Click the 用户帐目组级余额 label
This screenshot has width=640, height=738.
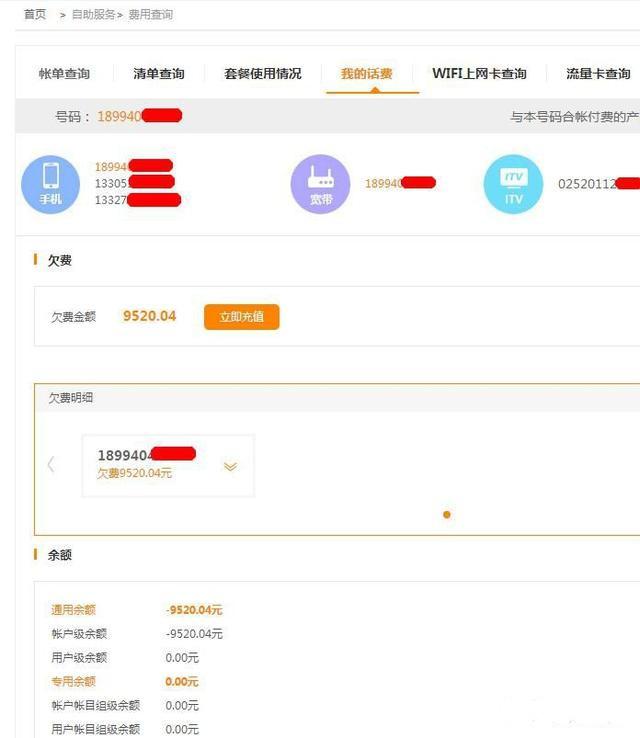[96, 729]
